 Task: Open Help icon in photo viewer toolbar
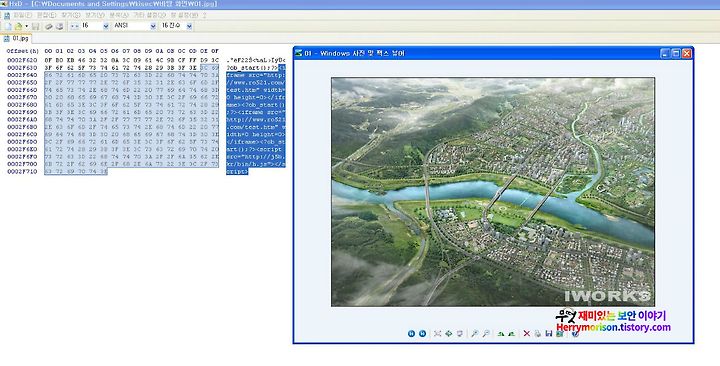coord(575,333)
